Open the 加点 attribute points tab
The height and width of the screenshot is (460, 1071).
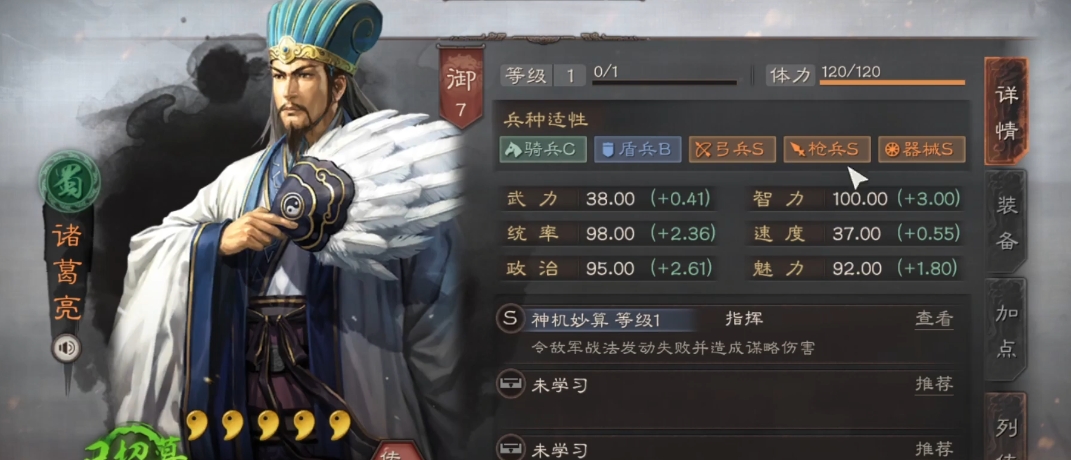pos(1006,333)
